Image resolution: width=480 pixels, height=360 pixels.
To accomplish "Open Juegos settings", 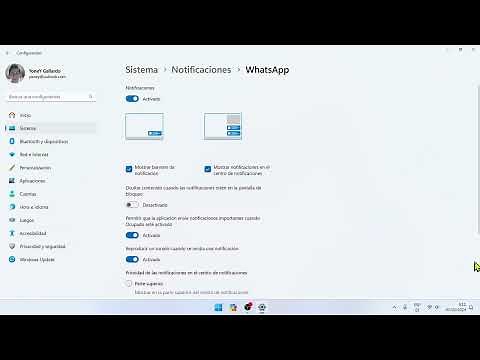I will [x=50, y=220].
